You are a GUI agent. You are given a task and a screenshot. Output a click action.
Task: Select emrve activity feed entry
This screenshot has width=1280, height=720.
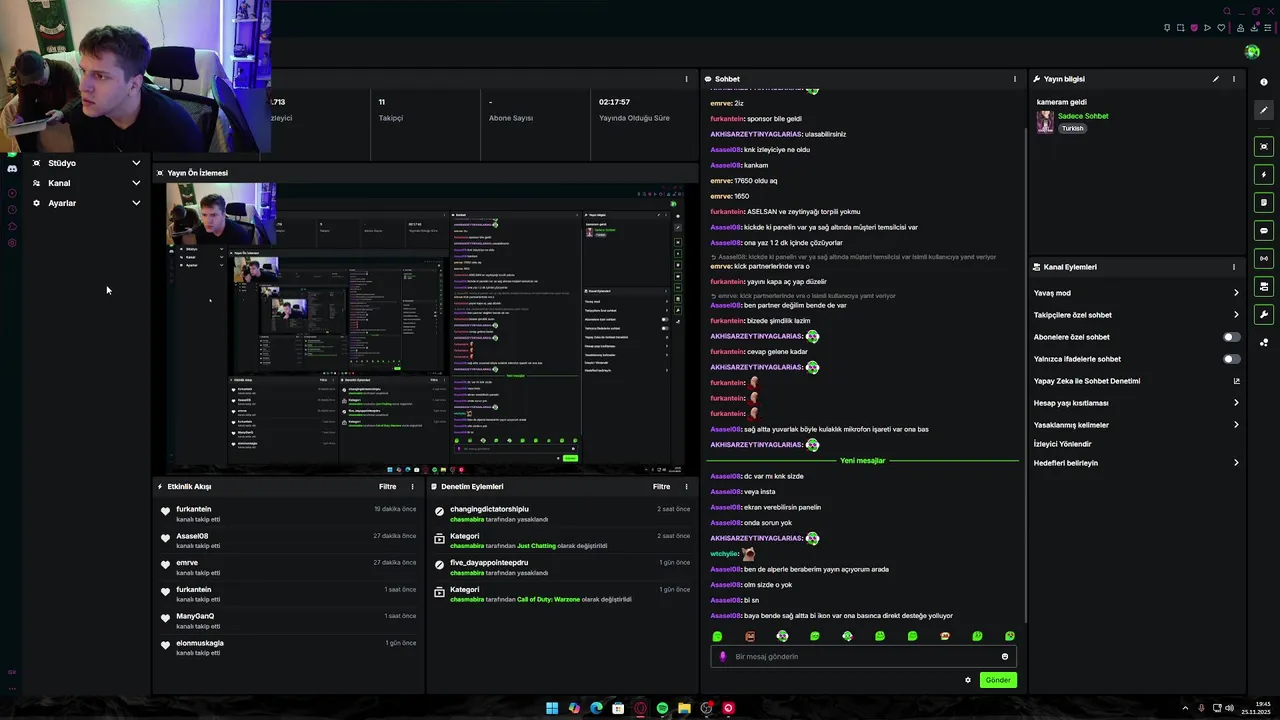(288, 567)
